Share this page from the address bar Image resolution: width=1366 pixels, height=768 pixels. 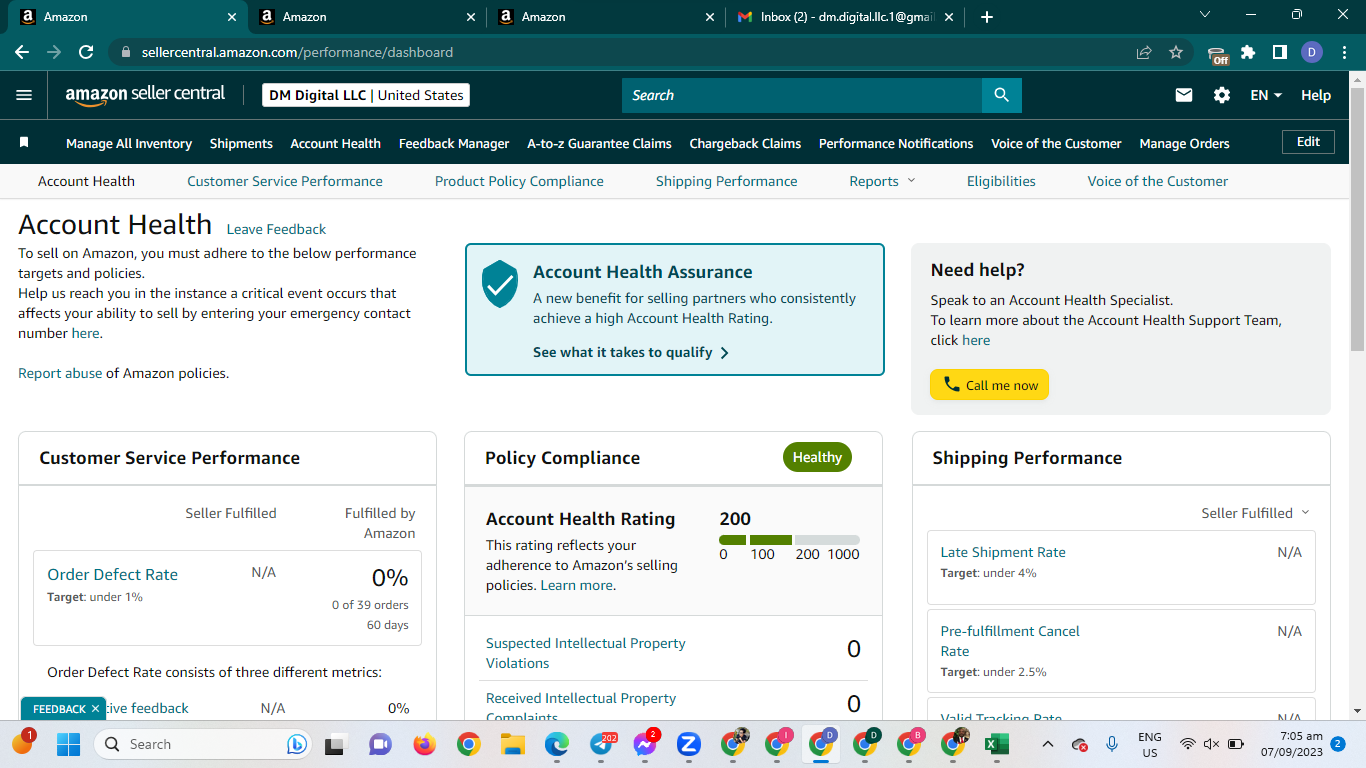click(1144, 52)
